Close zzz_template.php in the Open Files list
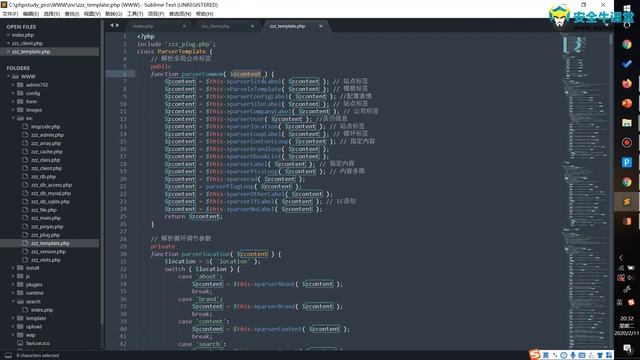Screen dimensions: 640x360 (x=8, y=52)
